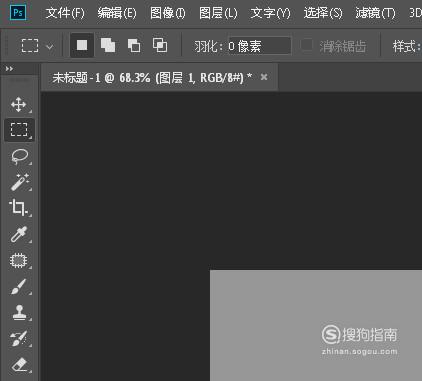Image resolution: width=422 pixels, height=381 pixels.
Task: Select the Eraser tool
Action: coord(19,364)
